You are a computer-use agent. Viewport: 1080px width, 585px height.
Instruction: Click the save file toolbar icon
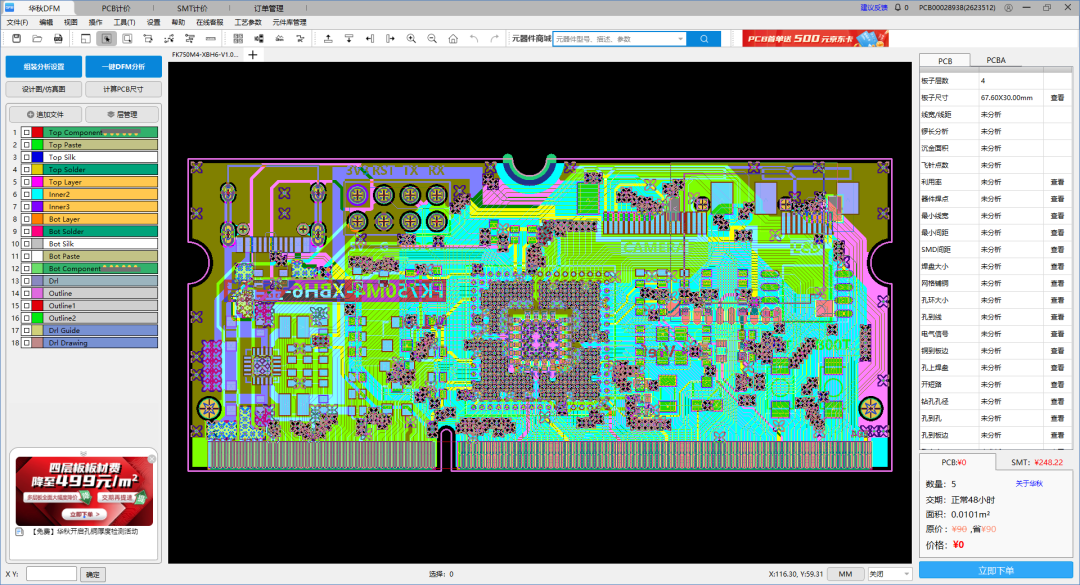(15, 38)
